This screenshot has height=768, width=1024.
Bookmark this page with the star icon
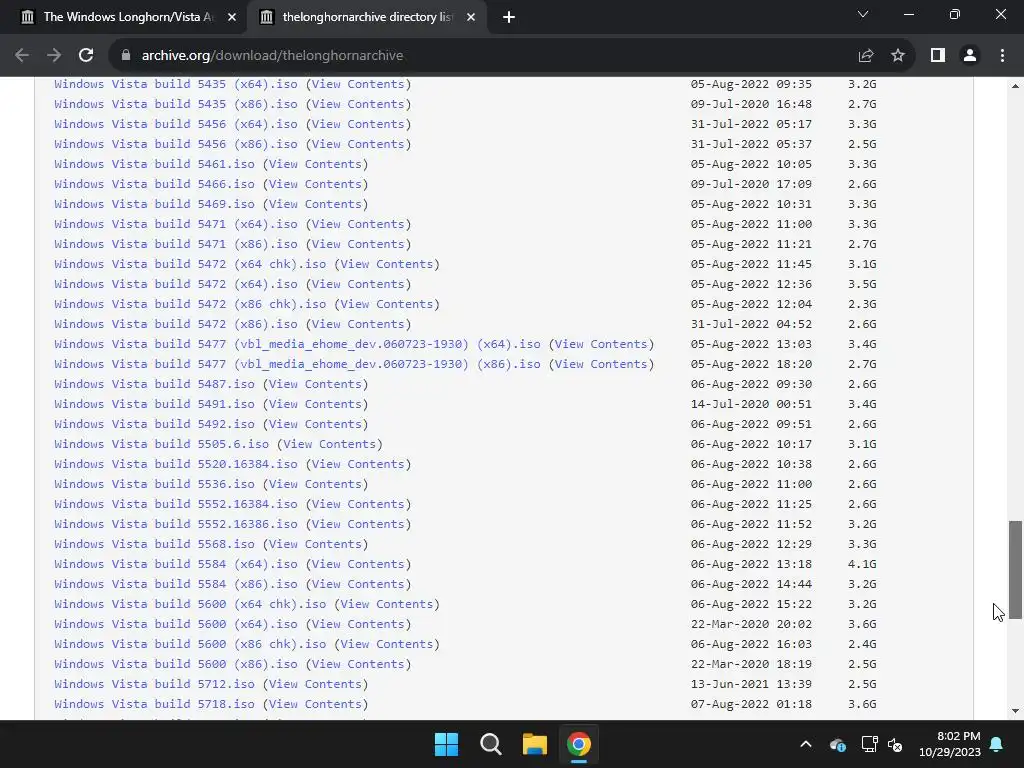pyautogui.click(x=898, y=56)
